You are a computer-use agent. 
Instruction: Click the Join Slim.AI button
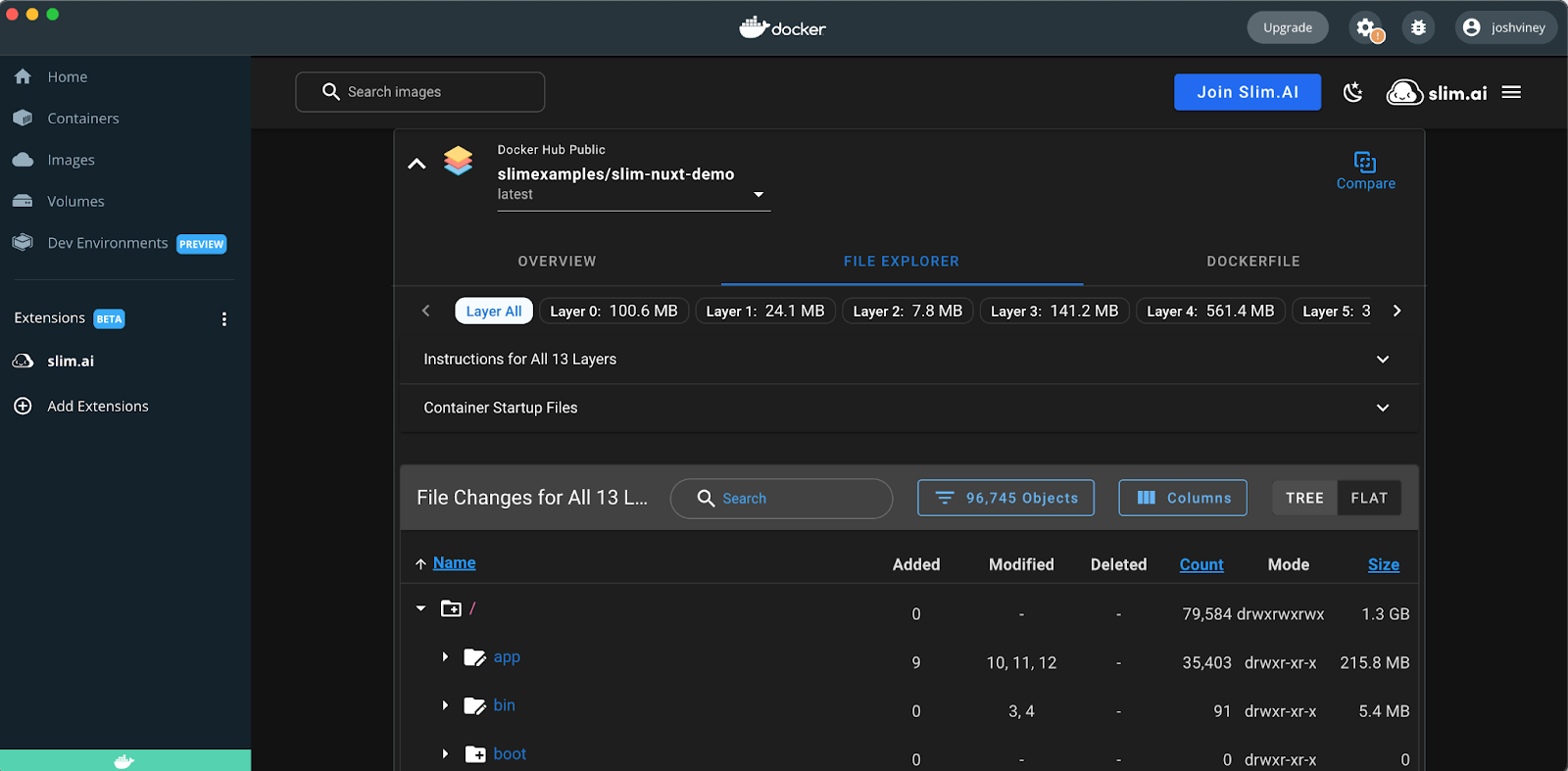1247,92
